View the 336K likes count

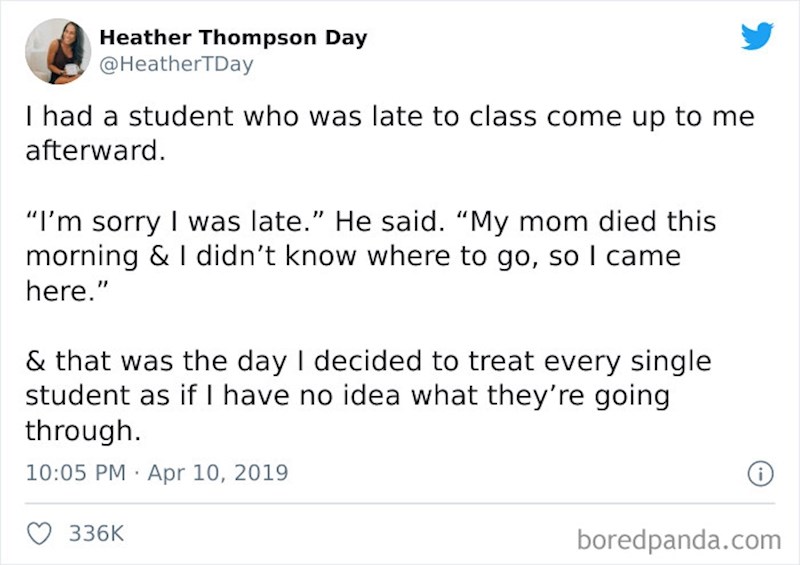(96, 533)
